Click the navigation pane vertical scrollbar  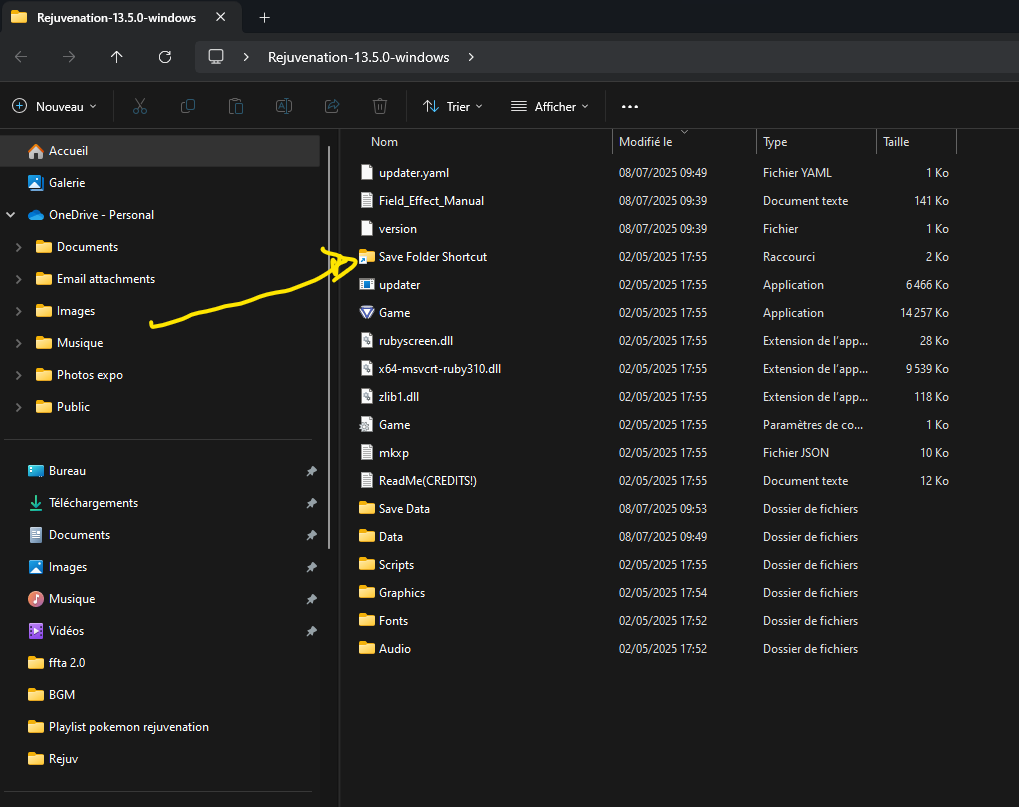[x=329, y=348]
